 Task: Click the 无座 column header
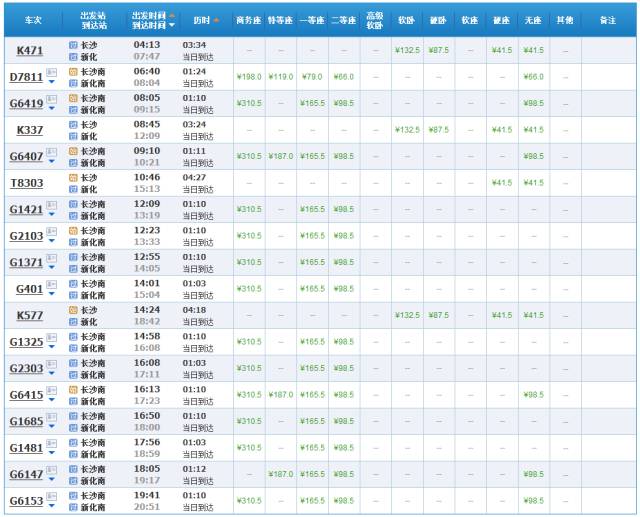533,20
